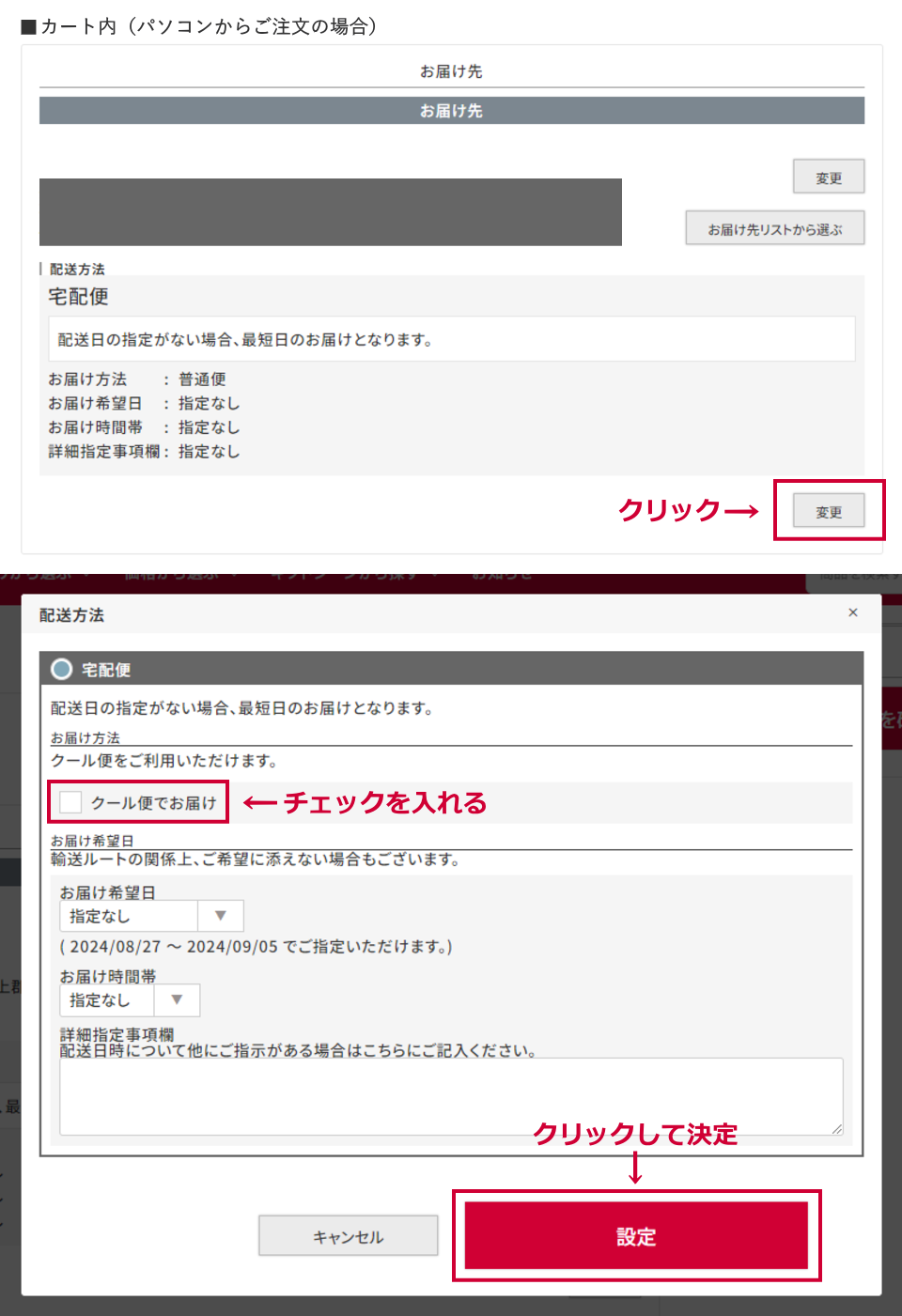
Task: Click the 変更 button beside the delivery address
Action: (828, 177)
